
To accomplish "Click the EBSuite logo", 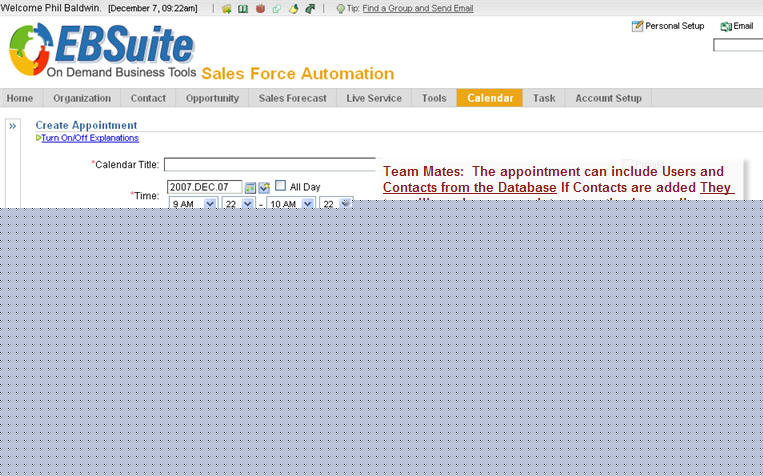I will click(x=102, y=50).
